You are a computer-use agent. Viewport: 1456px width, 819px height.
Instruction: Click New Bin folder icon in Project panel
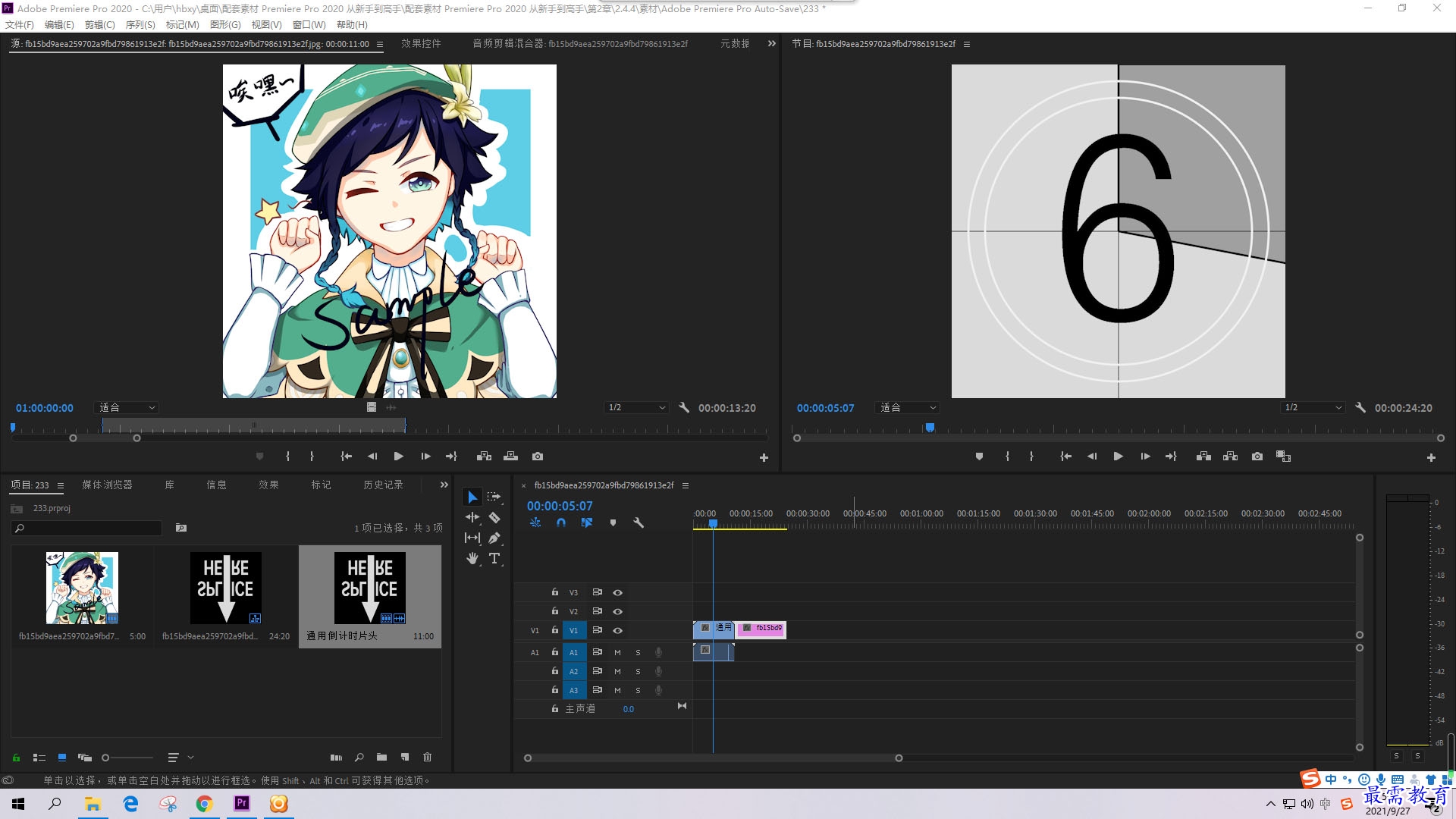381,757
